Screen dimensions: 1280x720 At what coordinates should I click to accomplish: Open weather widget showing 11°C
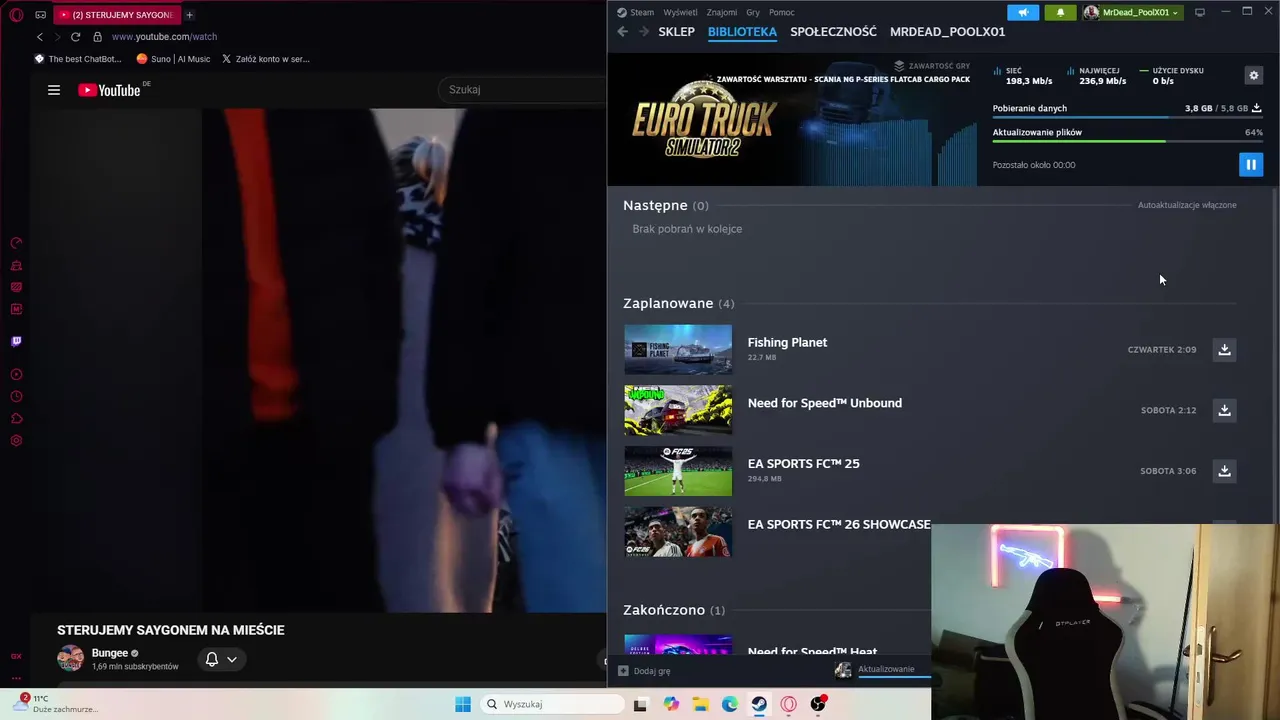56,703
